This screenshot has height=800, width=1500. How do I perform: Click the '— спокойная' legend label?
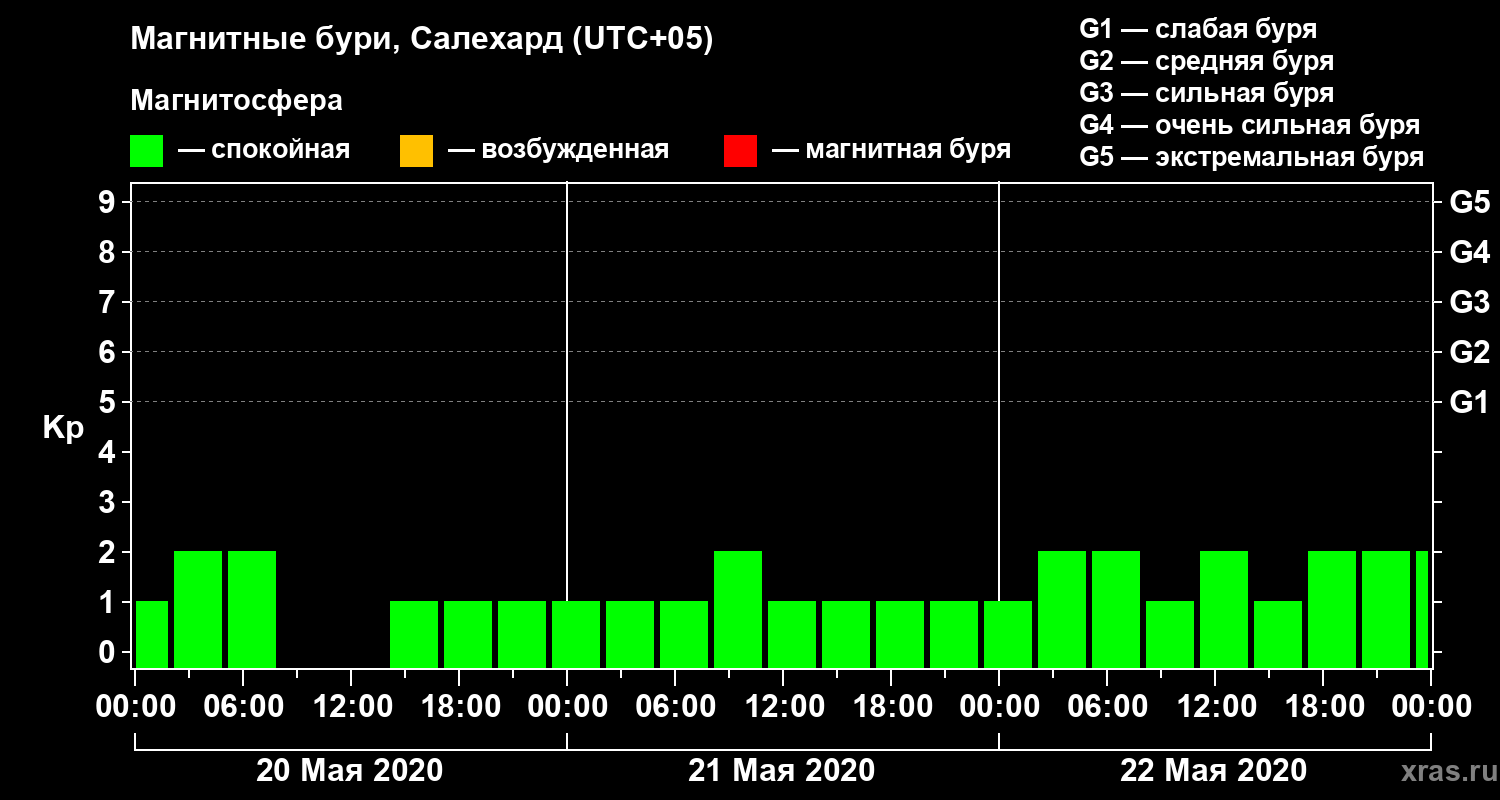(x=264, y=151)
